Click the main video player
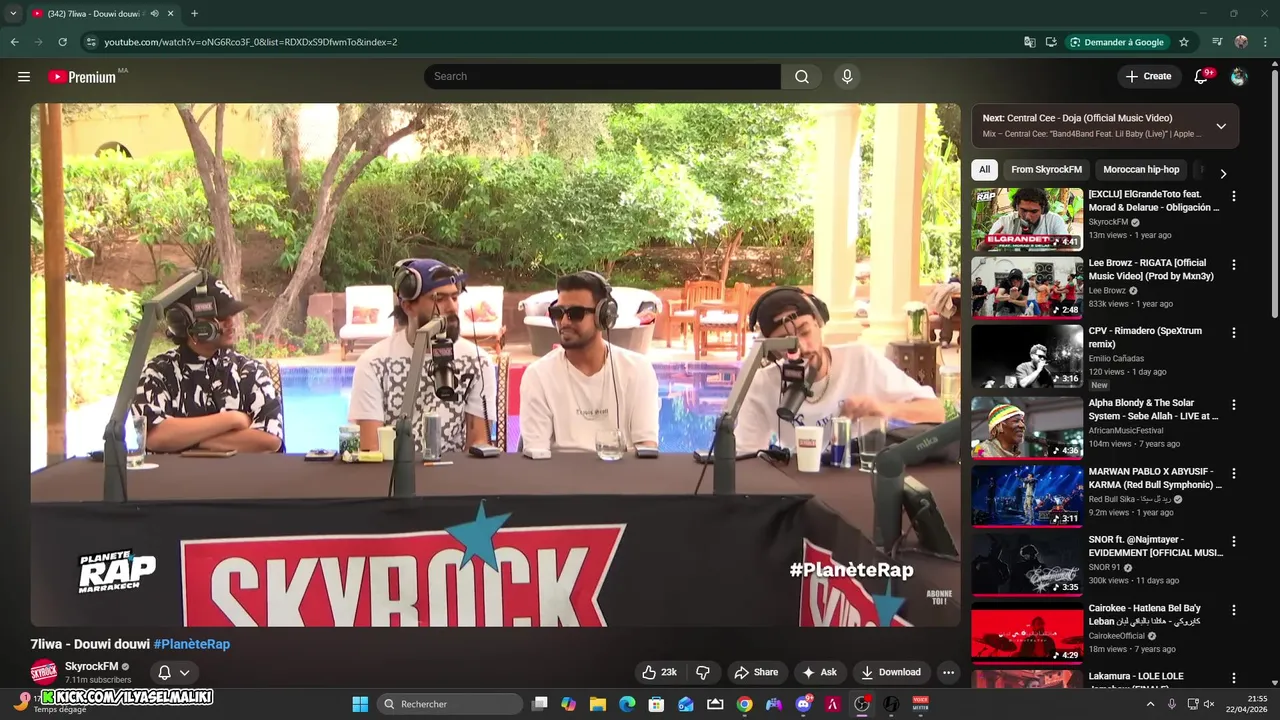 click(495, 365)
